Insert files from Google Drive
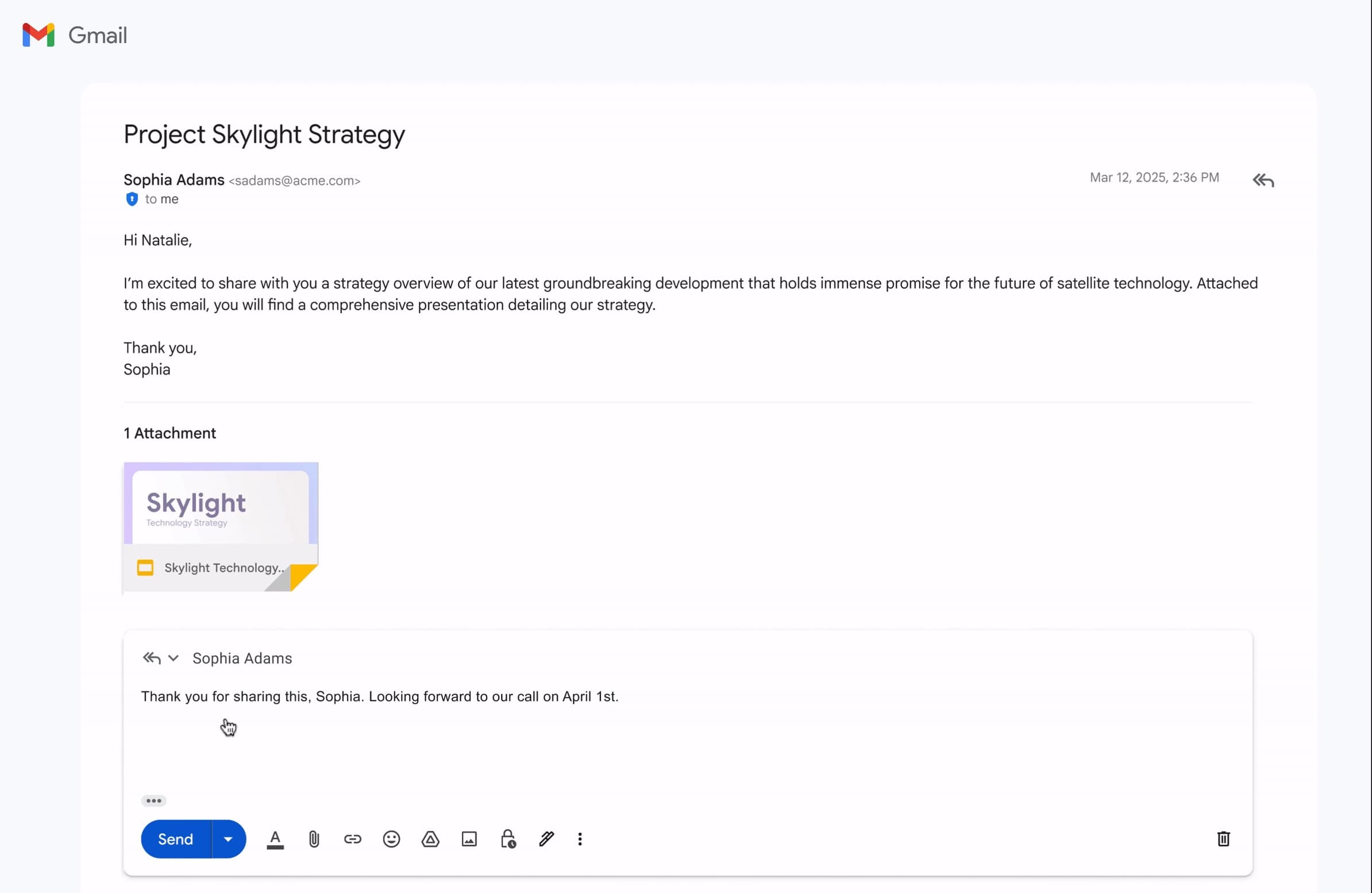Viewport: 1372px width, 893px height. (x=430, y=839)
